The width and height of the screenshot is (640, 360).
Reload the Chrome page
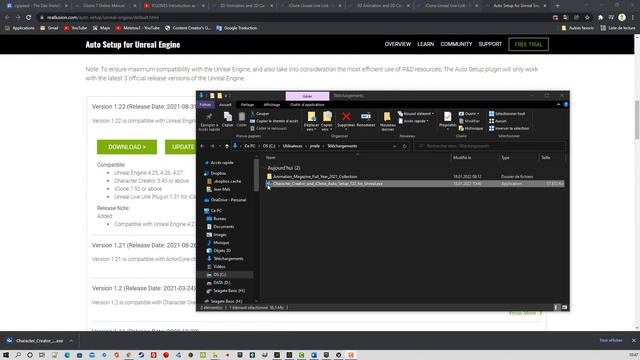pyautogui.click(x=29, y=18)
